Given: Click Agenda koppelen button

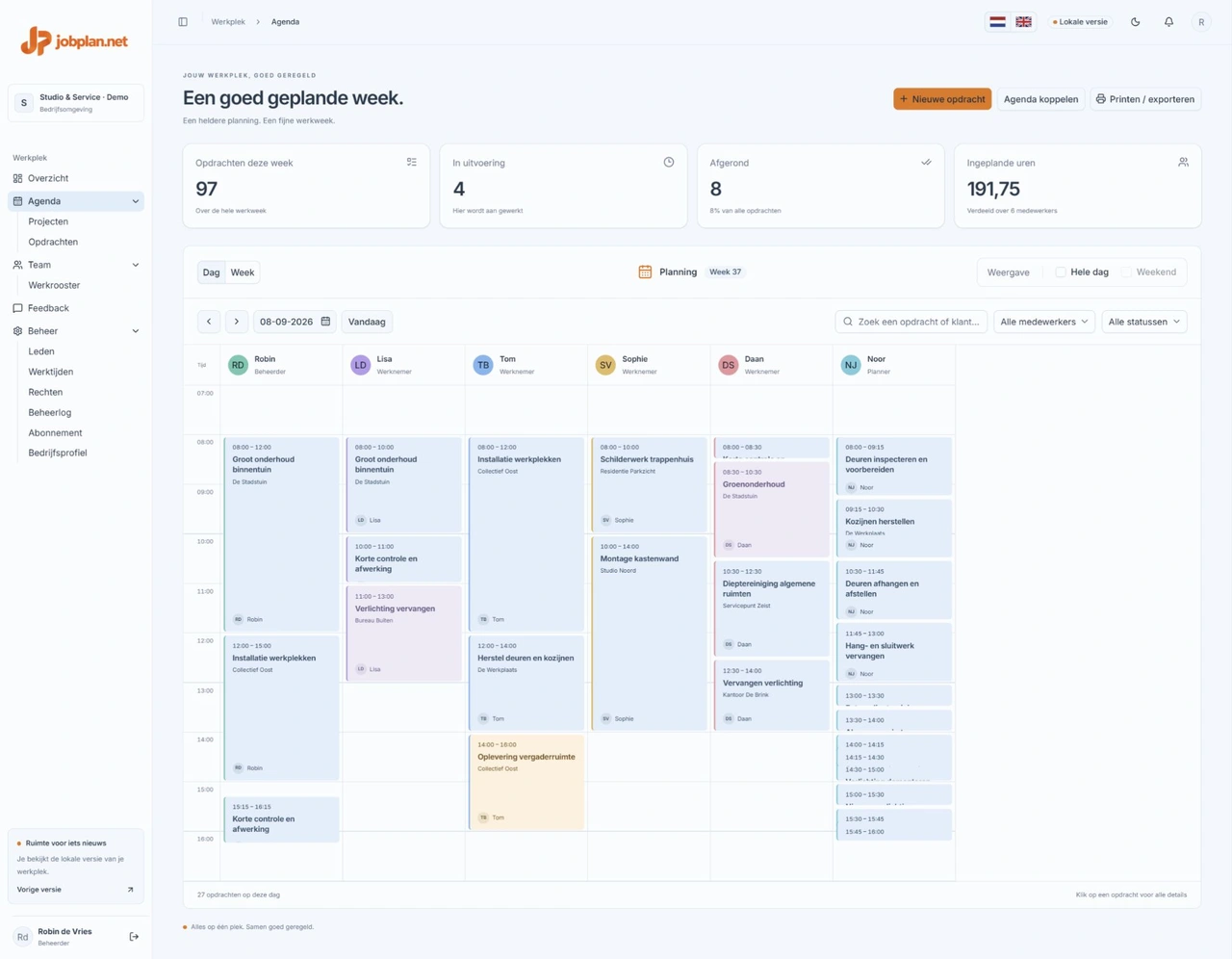Looking at the screenshot, I should pyautogui.click(x=1040, y=99).
